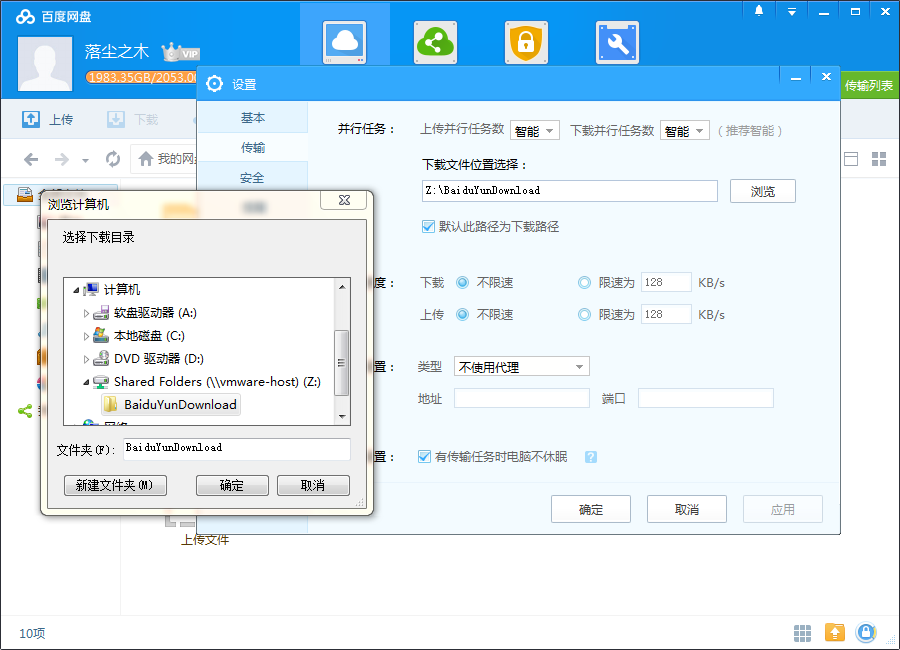Select 本地磁盘 (C:) in the tree
This screenshot has width=900, height=650.
tap(149, 336)
